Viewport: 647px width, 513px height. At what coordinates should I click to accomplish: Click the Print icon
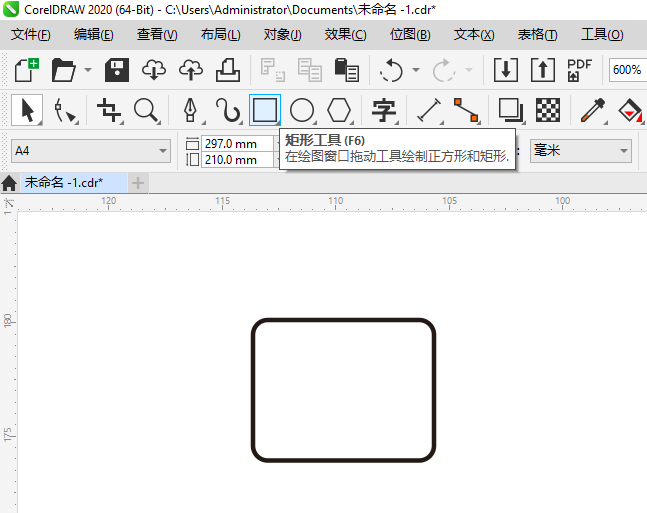pyautogui.click(x=228, y=70)
